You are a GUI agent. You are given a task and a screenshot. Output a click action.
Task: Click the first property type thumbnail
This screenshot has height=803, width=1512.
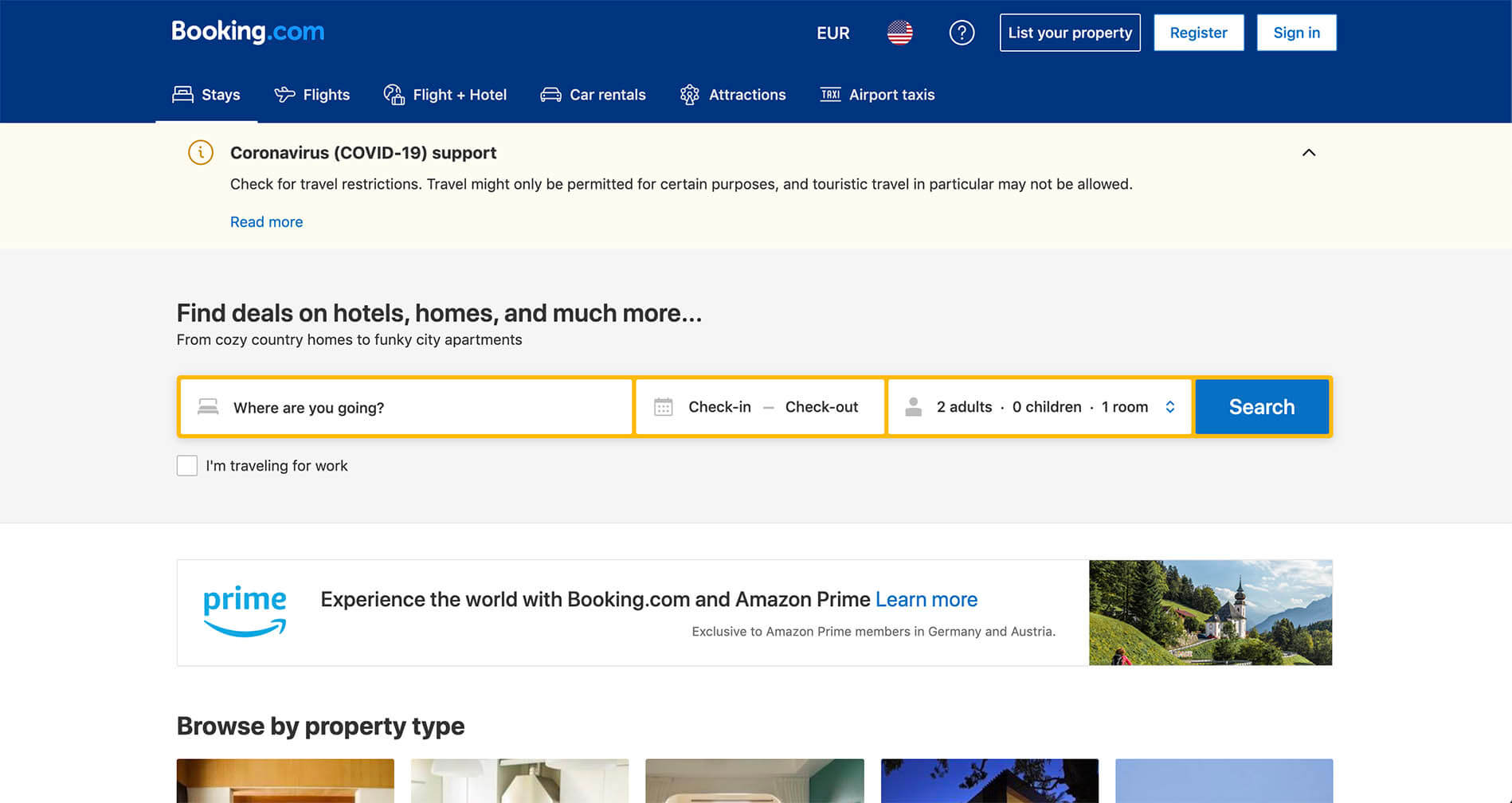[285, 781]
